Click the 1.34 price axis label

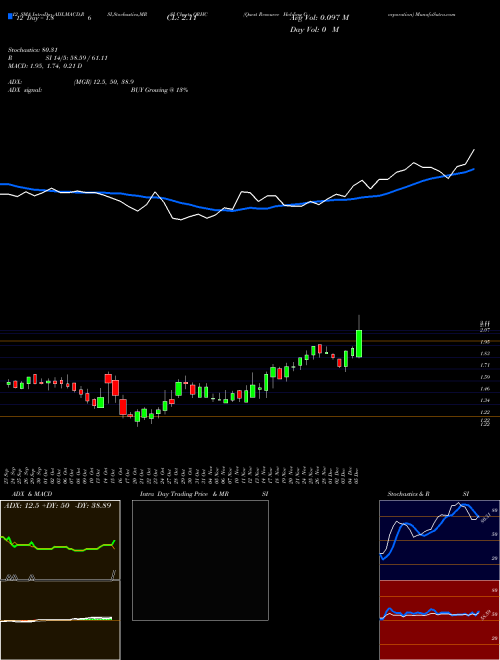pyautogui.click(x=485, y=401)
